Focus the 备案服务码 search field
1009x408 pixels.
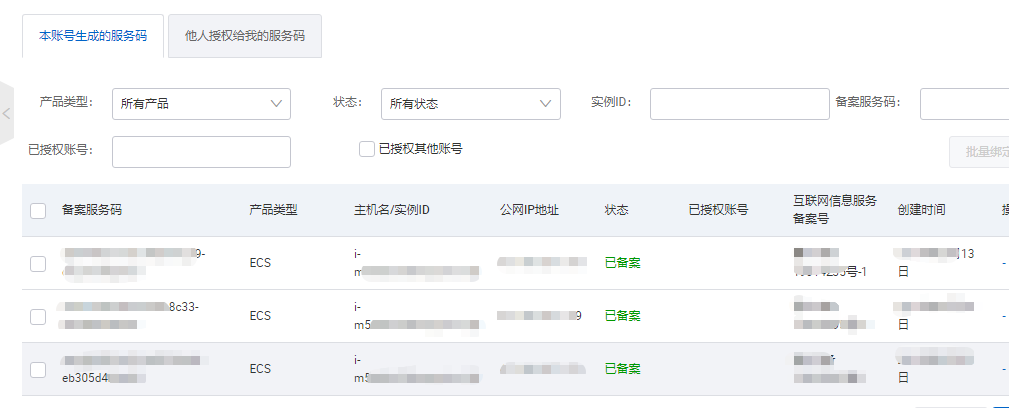[964, 103]
